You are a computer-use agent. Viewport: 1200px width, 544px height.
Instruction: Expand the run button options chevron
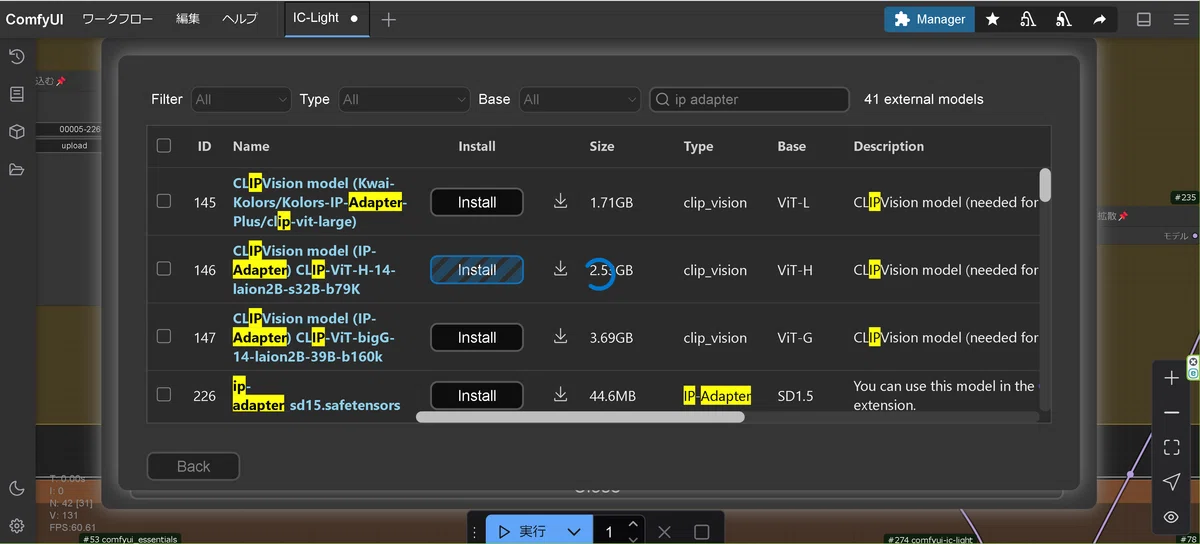(x=573, y=532)
